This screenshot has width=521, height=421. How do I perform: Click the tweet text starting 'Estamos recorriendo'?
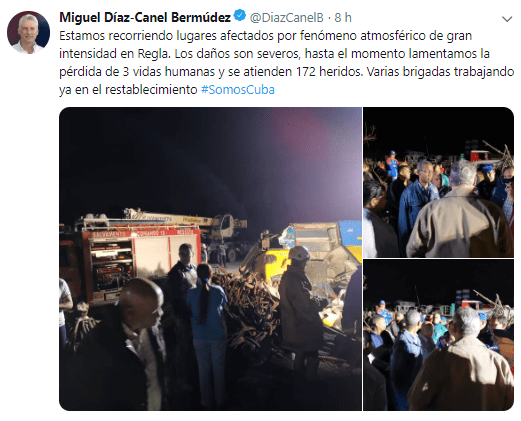coord(287,63)
